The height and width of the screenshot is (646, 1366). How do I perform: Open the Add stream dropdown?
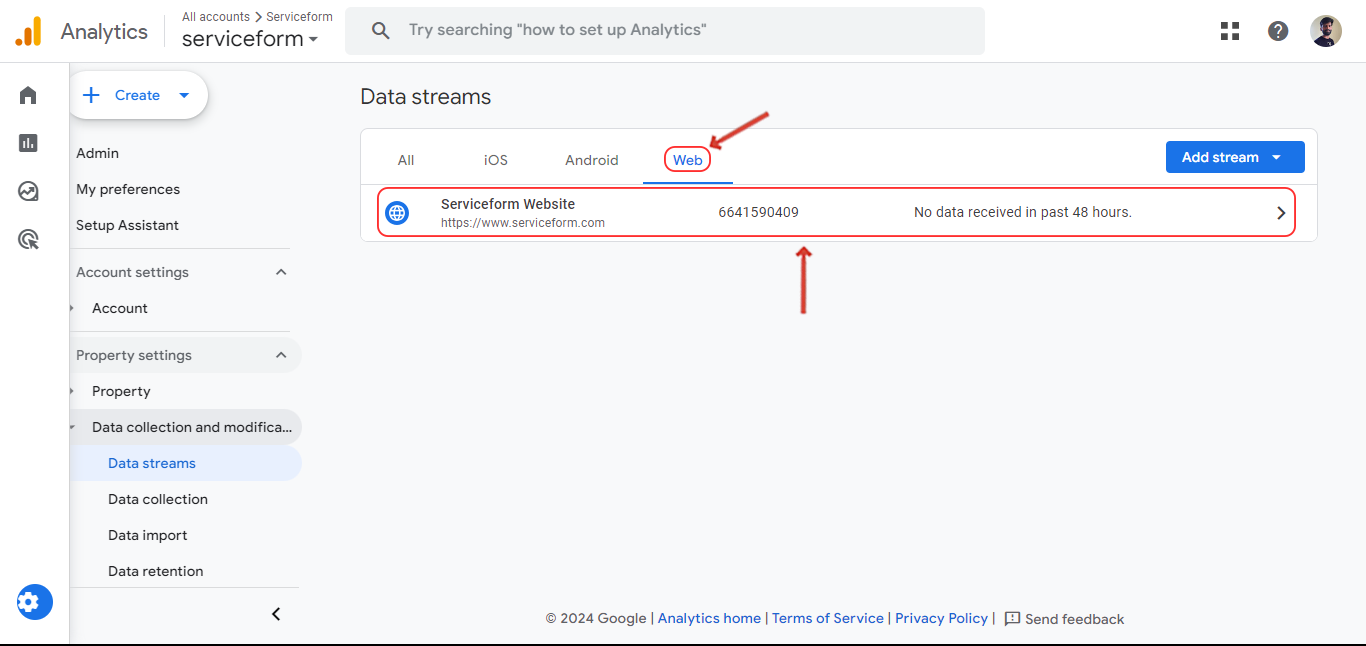pyautogui.click(x=1235, y=157)
